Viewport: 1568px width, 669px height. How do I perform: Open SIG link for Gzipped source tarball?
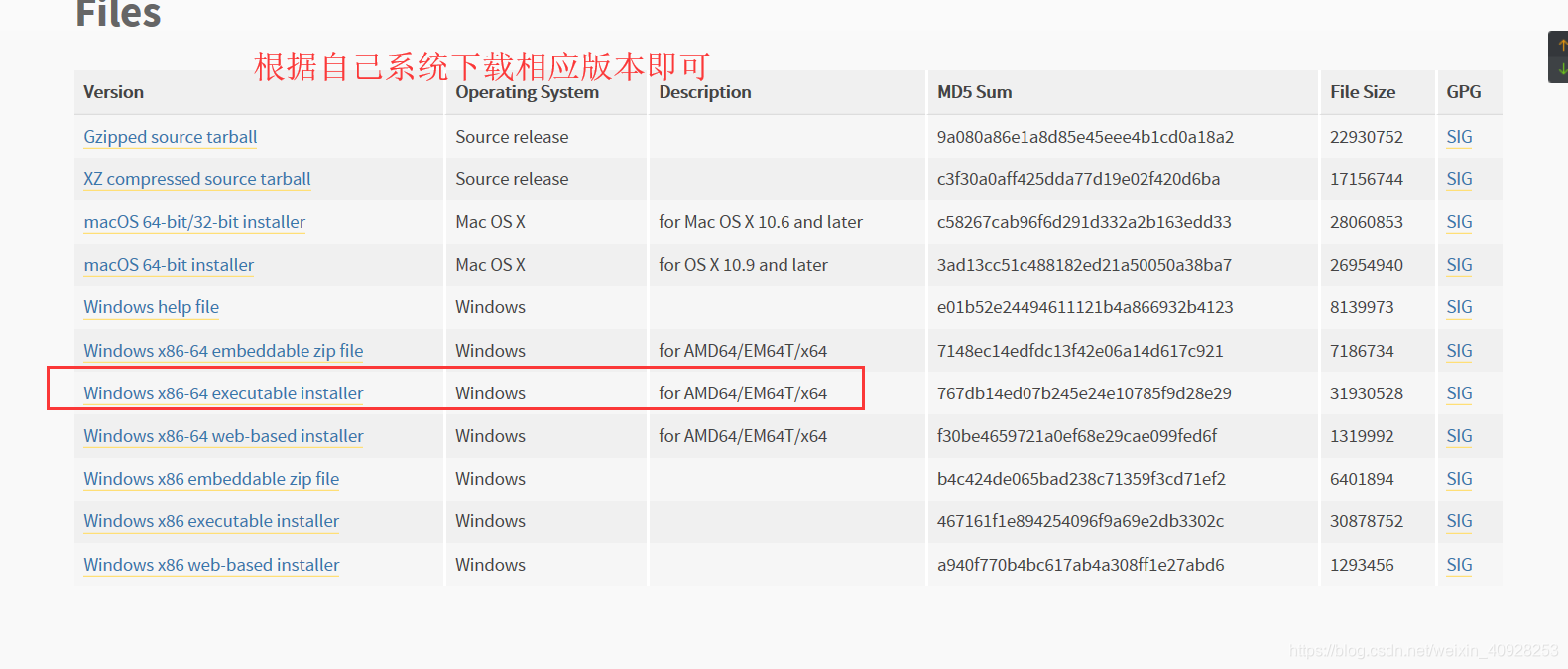point(1459,137)
